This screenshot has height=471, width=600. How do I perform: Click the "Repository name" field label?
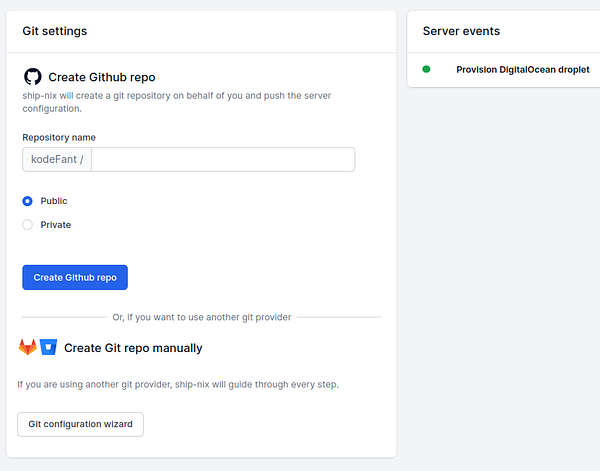point(59,137)
